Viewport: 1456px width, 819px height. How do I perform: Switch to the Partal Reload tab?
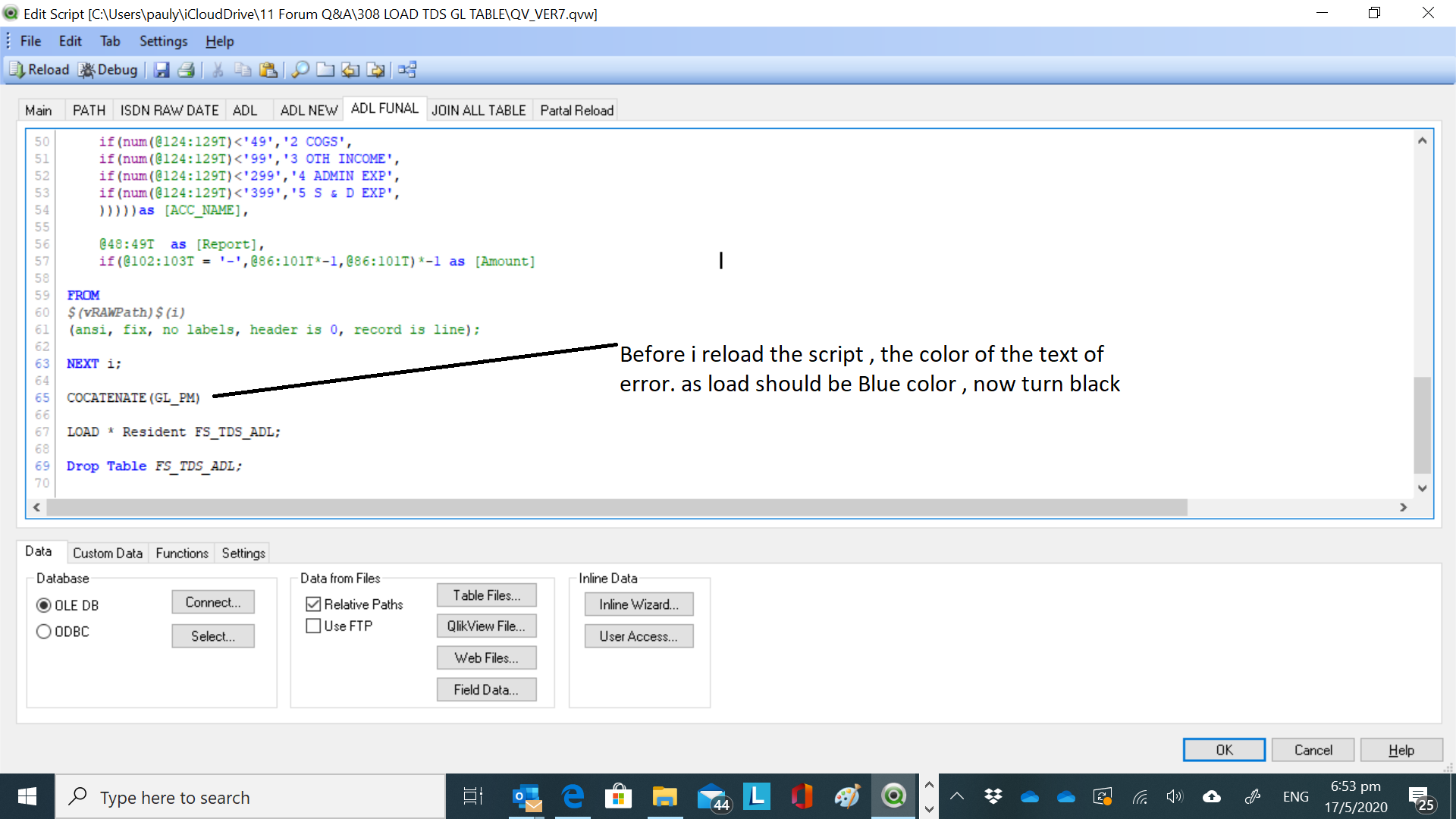click(x=576, y=111)
